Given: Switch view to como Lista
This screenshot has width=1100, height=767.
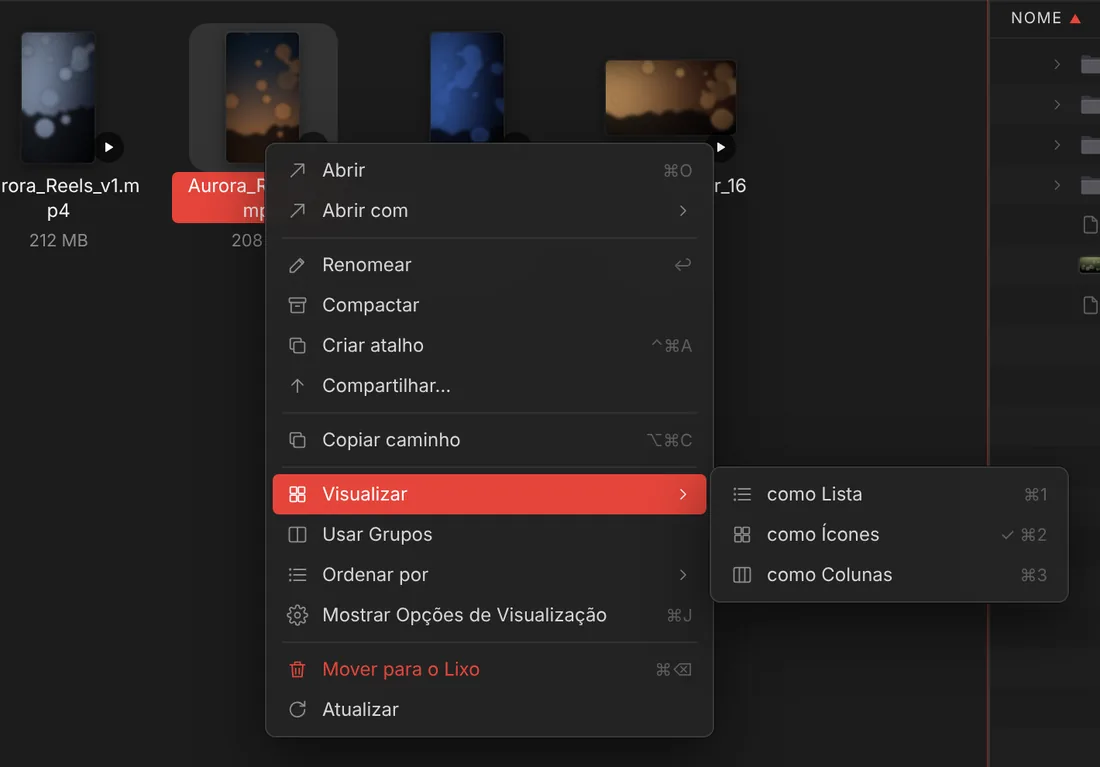Looking at the screenshot, I should [890, 494].
